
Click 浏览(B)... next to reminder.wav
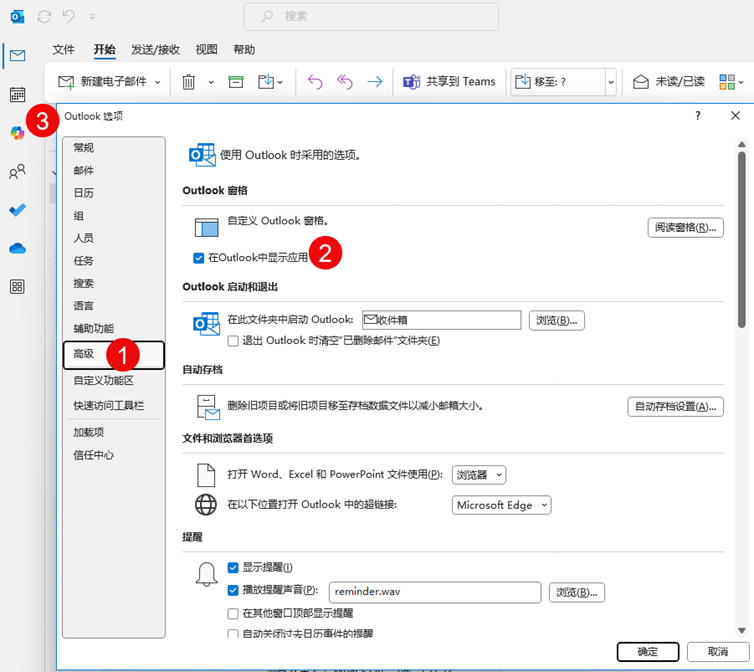click(x=577, y=592)
